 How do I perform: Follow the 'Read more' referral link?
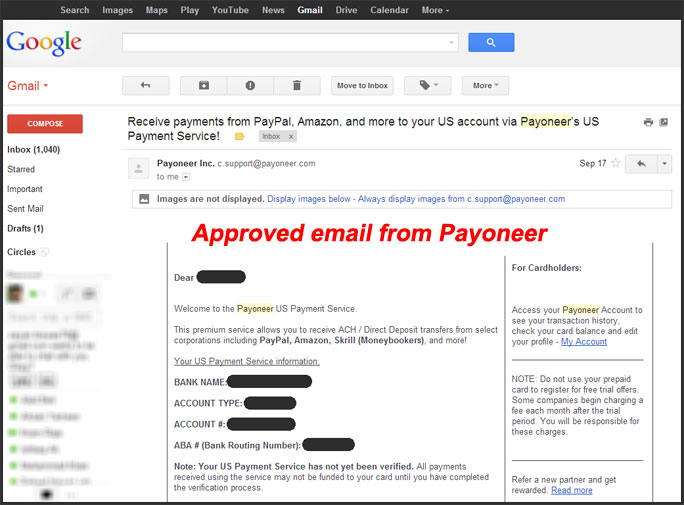pyautogui.click(x=572, y=491)
